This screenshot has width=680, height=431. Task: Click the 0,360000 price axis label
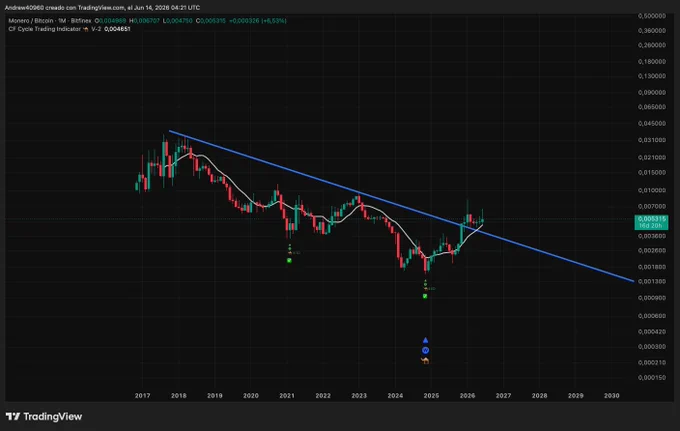tap(652, 31)
